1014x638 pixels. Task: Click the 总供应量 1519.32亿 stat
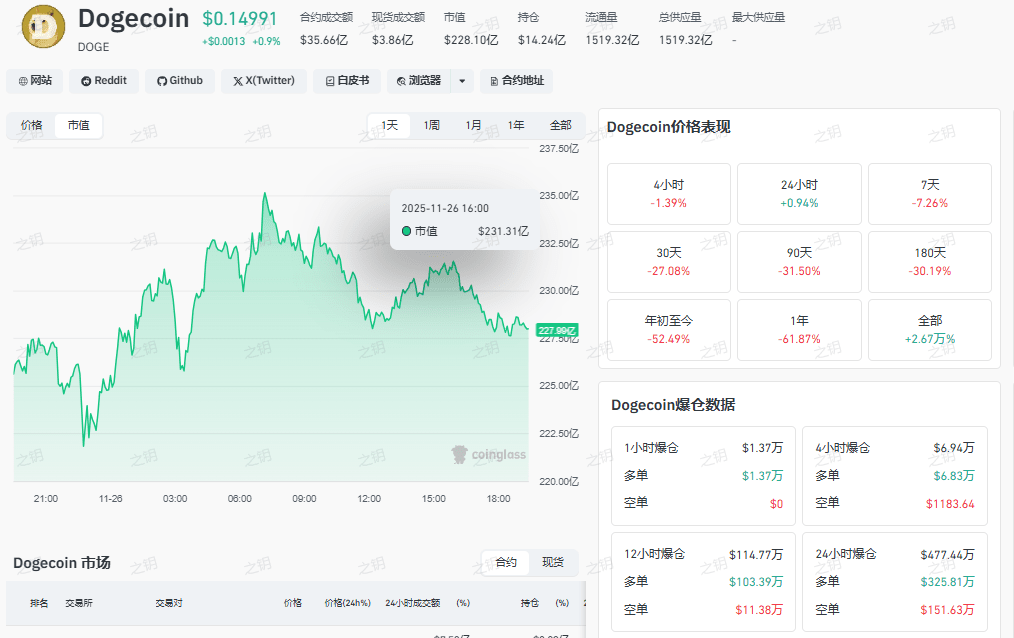[685, 28]
